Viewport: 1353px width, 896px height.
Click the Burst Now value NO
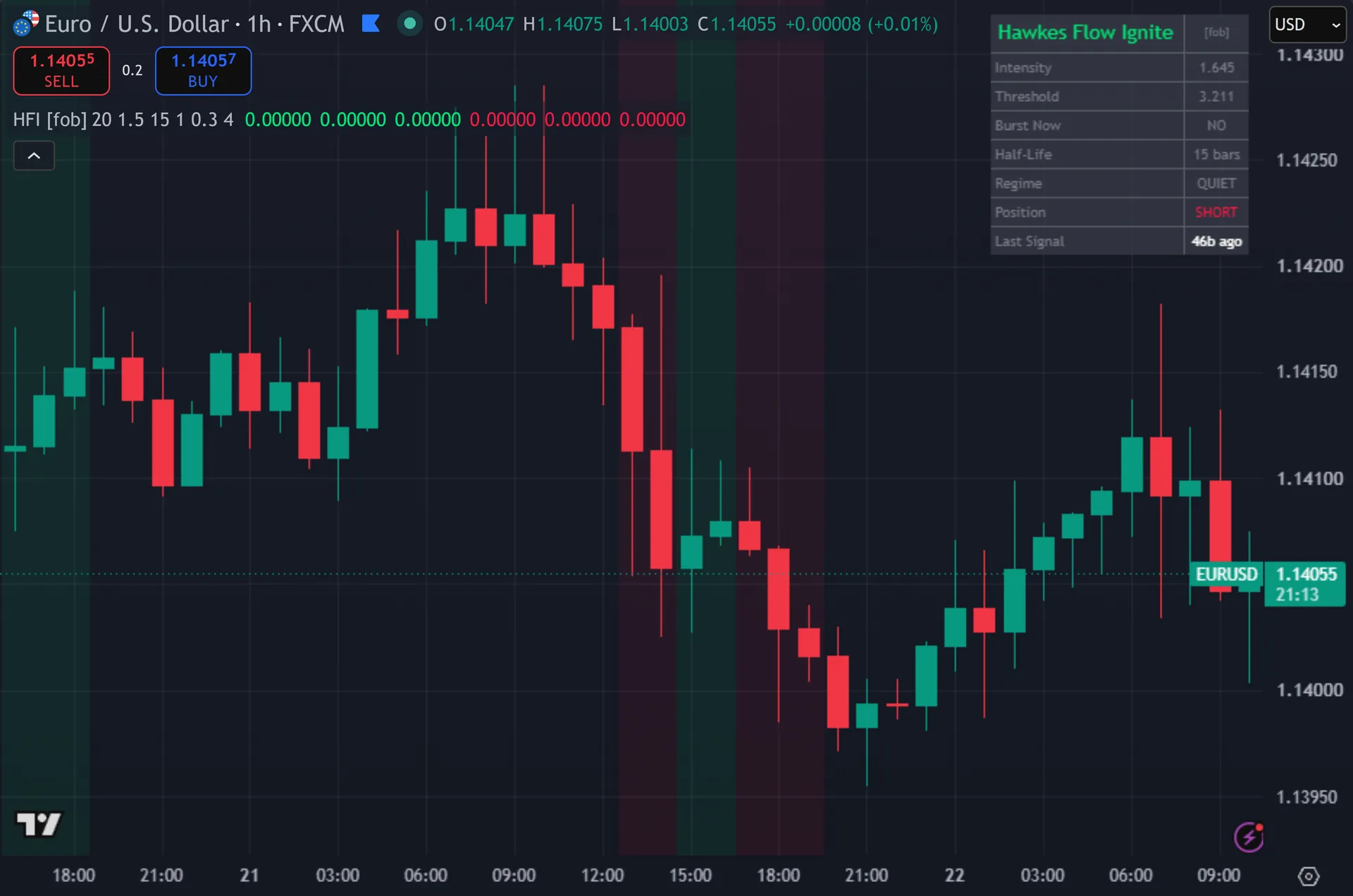point(1217,125)
